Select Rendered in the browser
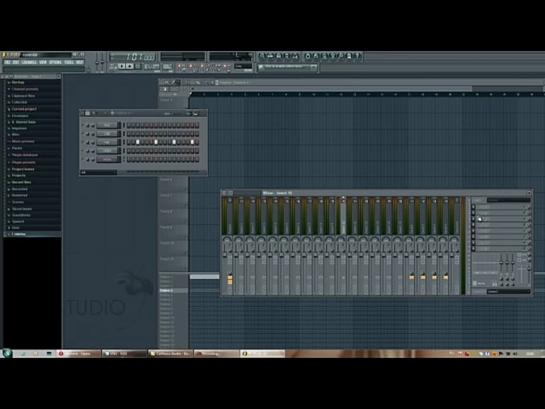 pos(19,195)
